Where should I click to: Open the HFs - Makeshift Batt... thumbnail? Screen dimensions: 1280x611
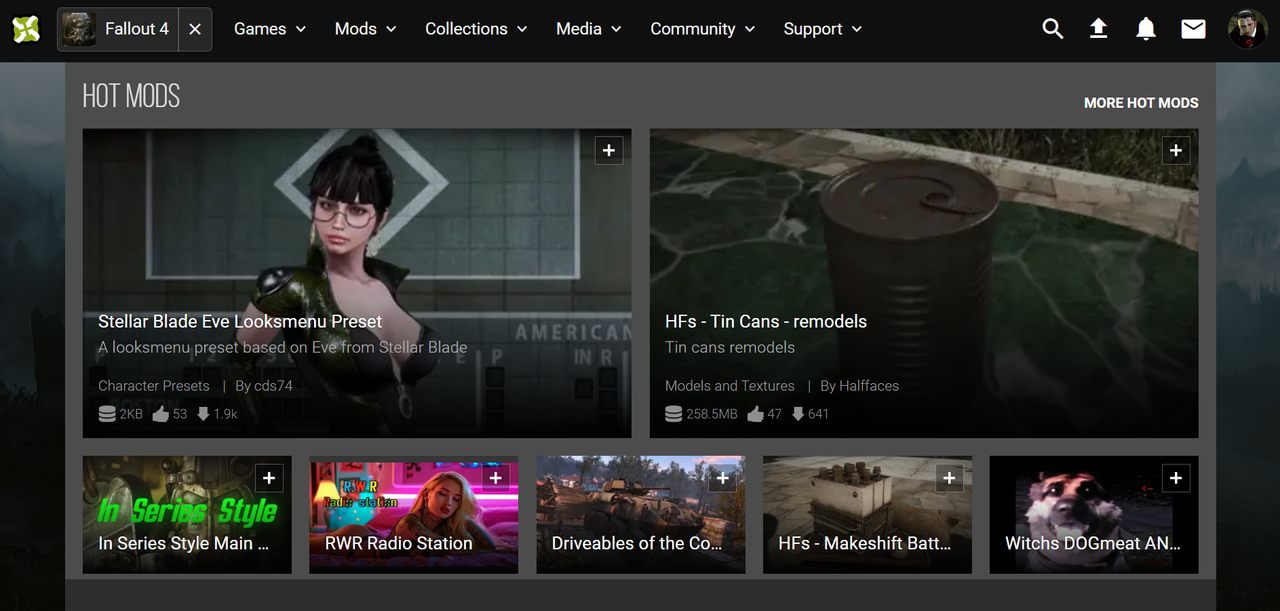tap(867, 515)
